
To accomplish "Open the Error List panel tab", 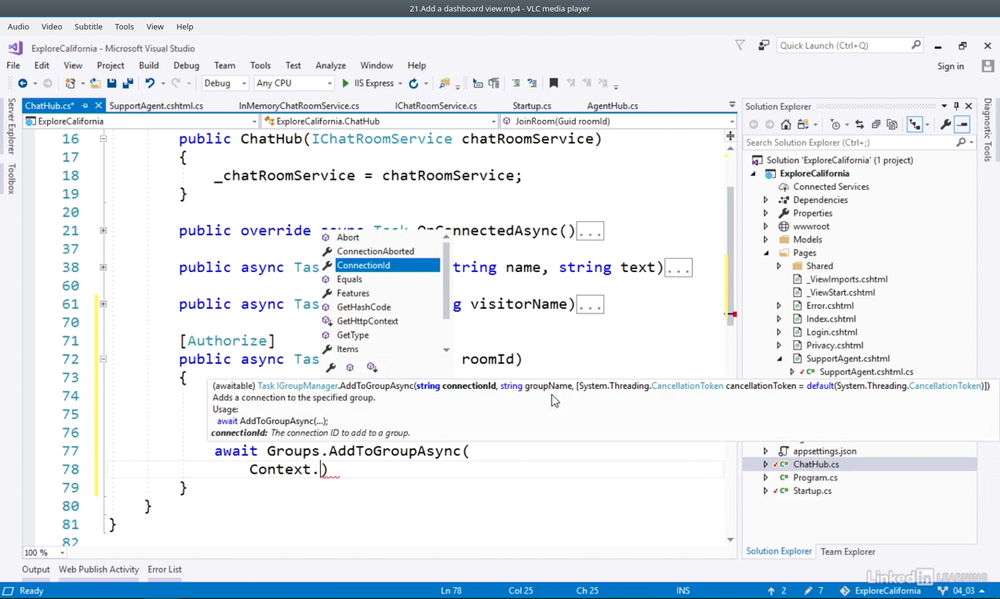I will [x=165, y=569].
